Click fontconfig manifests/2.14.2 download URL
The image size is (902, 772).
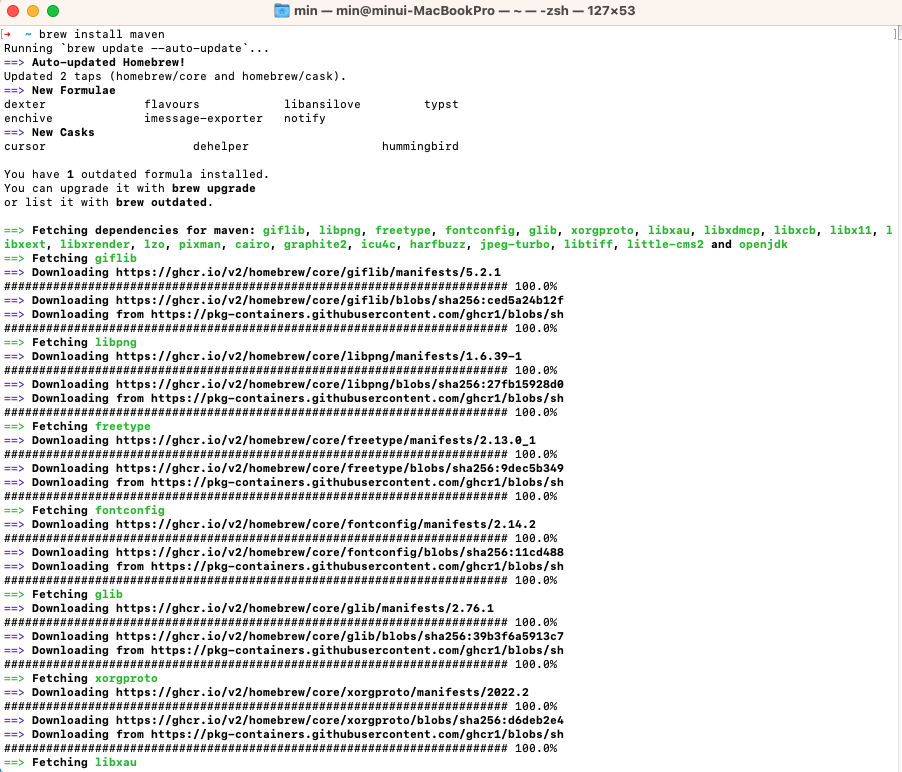(x=326, y=524)
